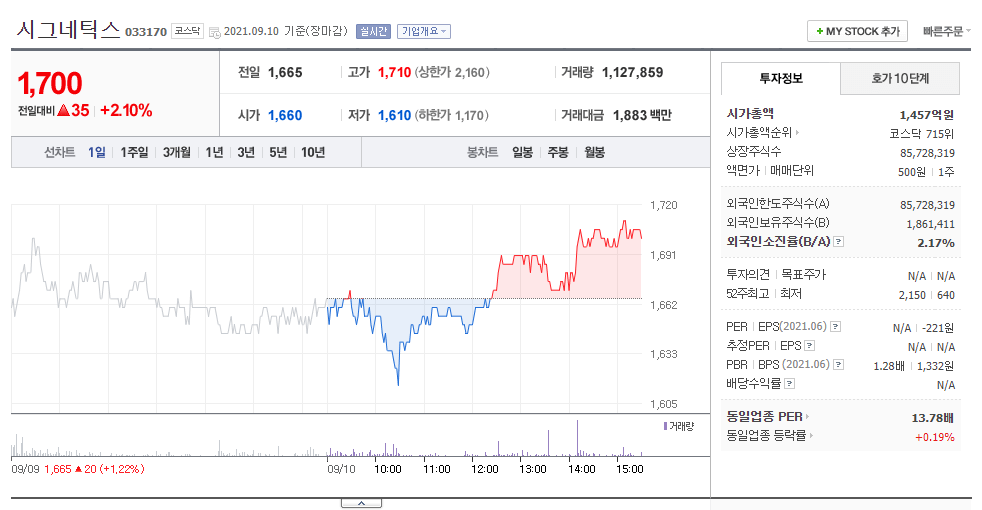Click the 13.78배 sector PER value
This screenshot has width=982, height=510.
click(933, 417)
